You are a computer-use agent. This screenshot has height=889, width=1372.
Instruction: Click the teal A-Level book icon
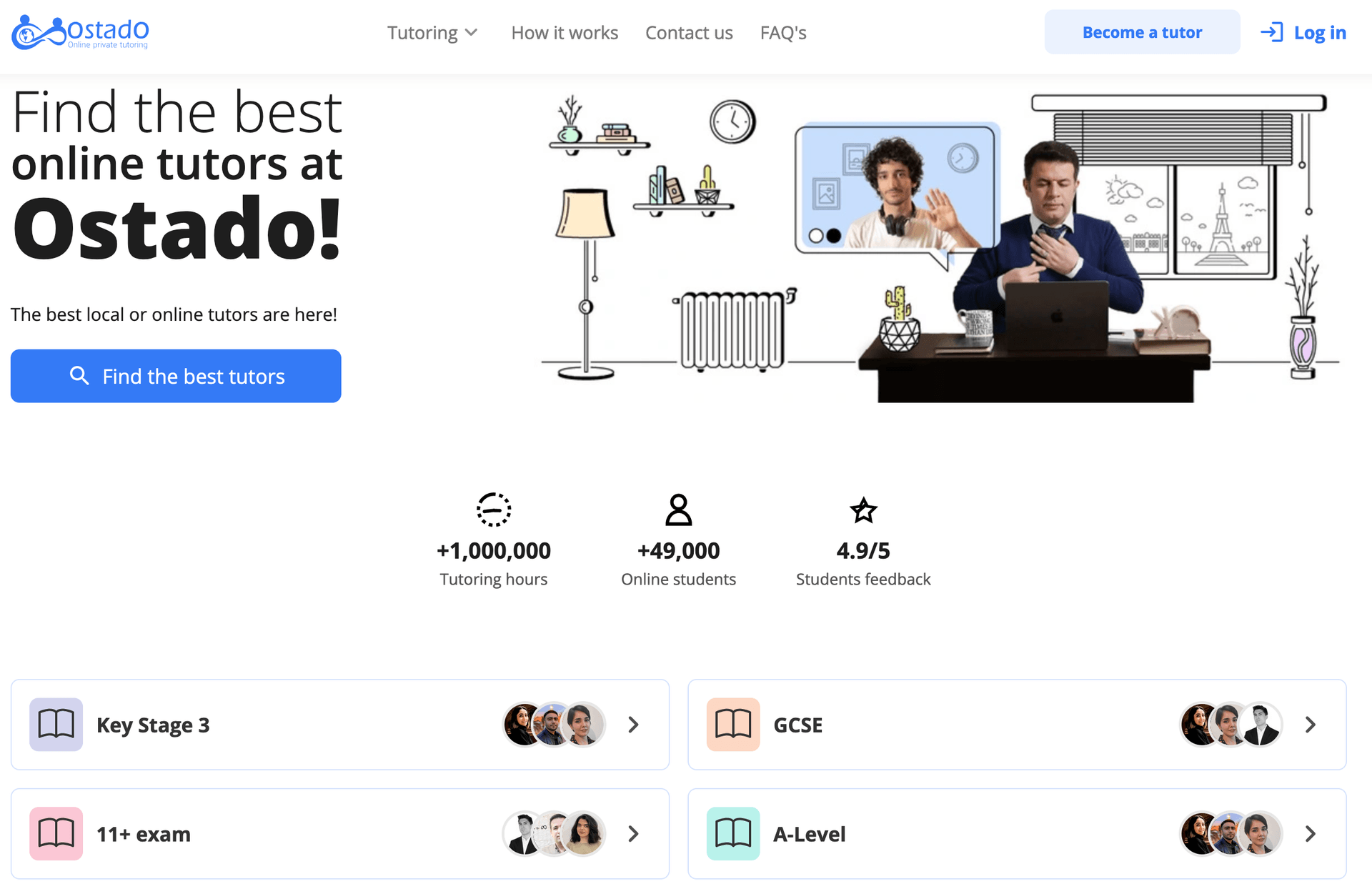[x=732, y=834]
